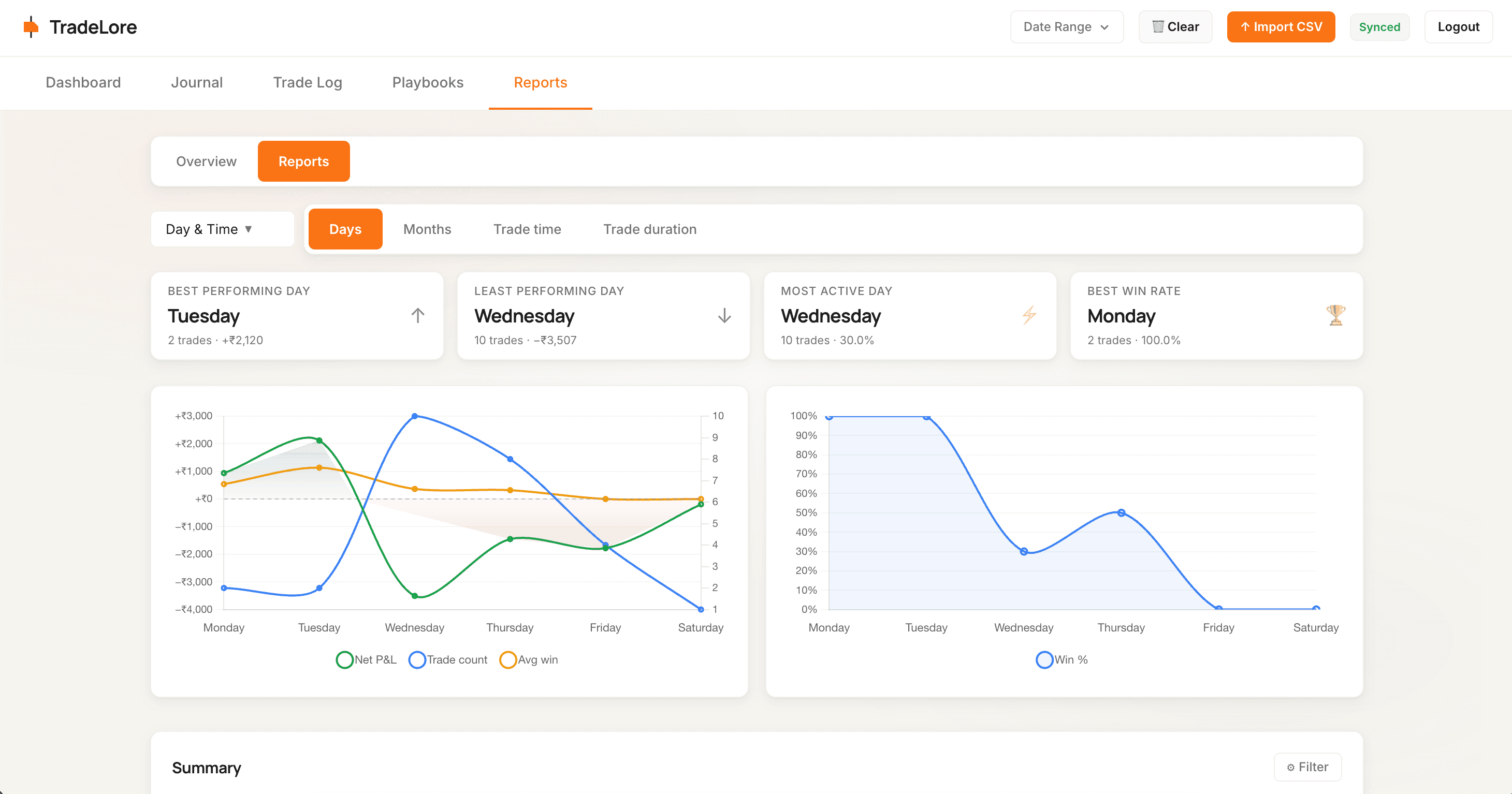Switch to the Months report view
This screenshot has height=794, width=1512.
point(427,229)
